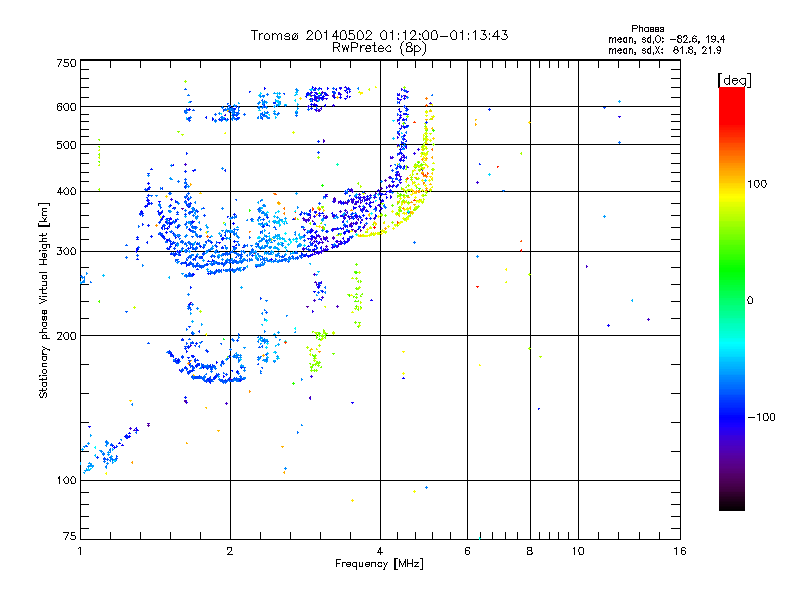The height and width of the screenshot is (600, 800).
Task: Select the 'mean, sd,X: 81.8, 21.9' line
Action: point(664,51)
